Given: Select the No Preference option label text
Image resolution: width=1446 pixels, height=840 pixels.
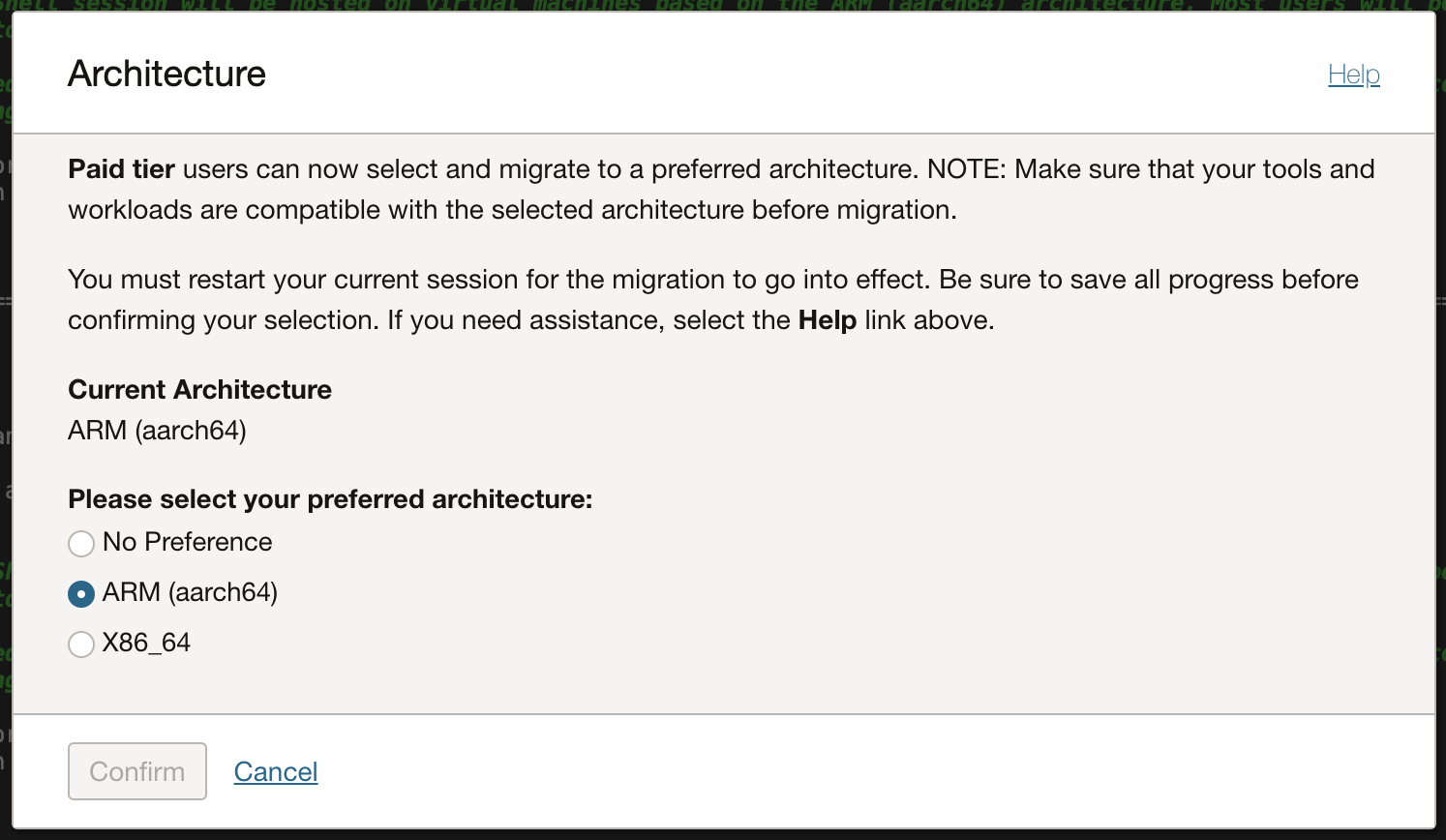Looking at the screenshot, I should click(186, 543).
